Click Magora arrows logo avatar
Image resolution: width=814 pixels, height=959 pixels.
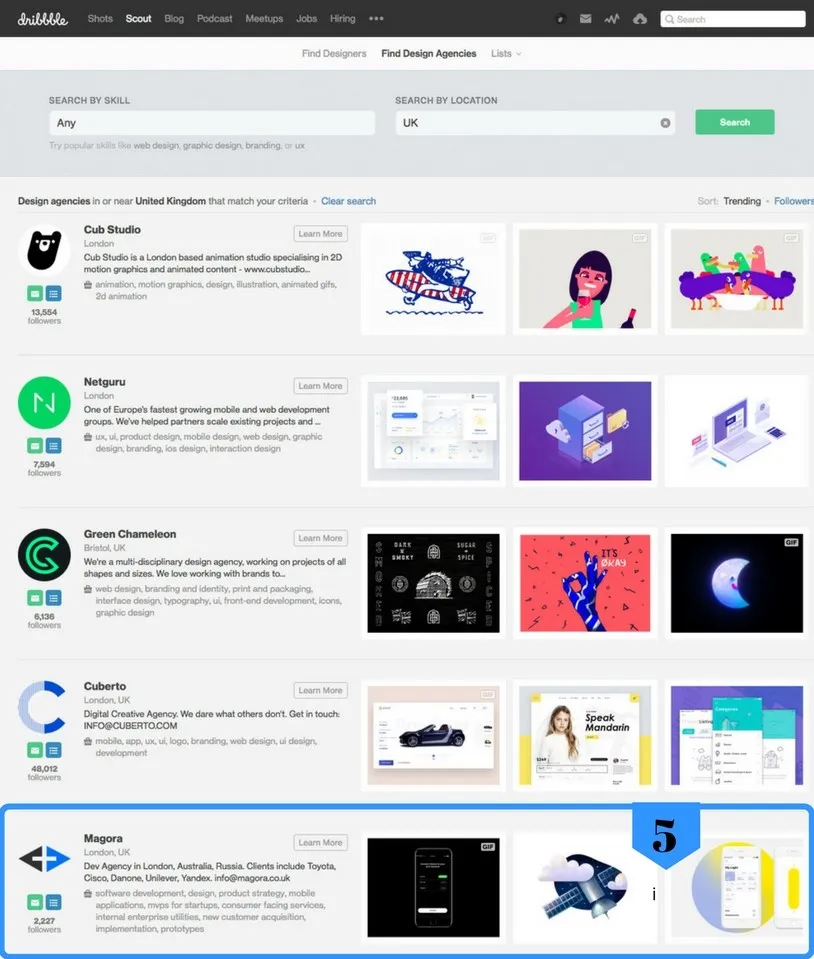coord(44,859)
